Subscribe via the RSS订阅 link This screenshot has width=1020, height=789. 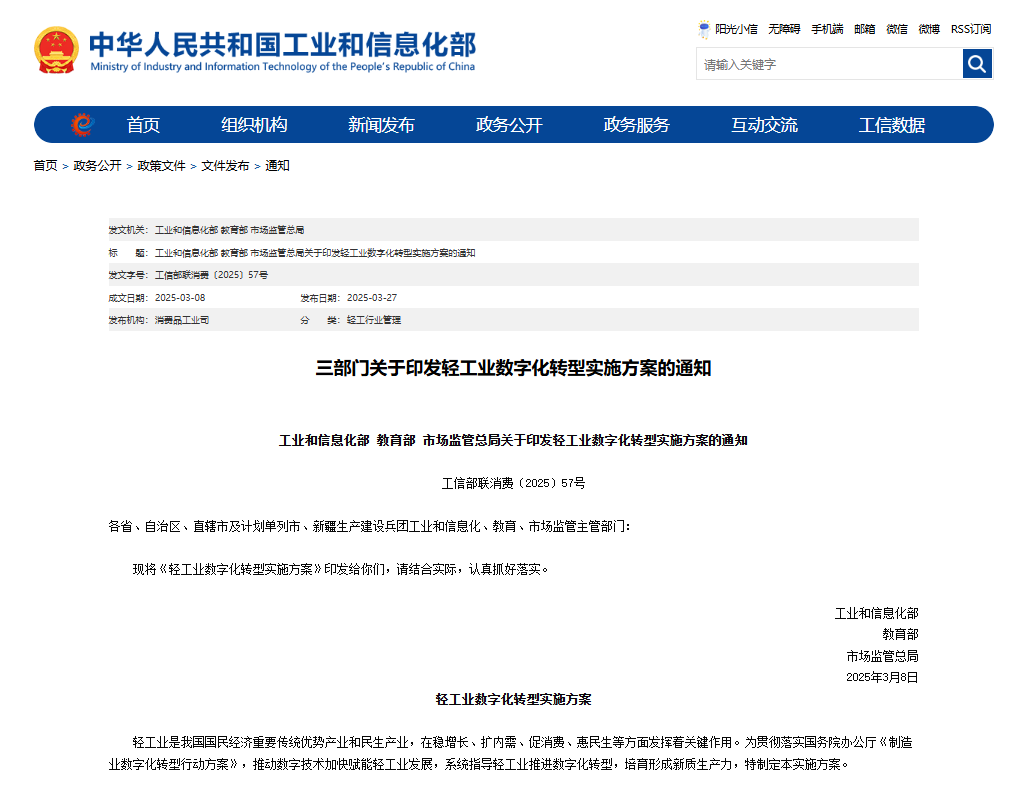(969, 29)
